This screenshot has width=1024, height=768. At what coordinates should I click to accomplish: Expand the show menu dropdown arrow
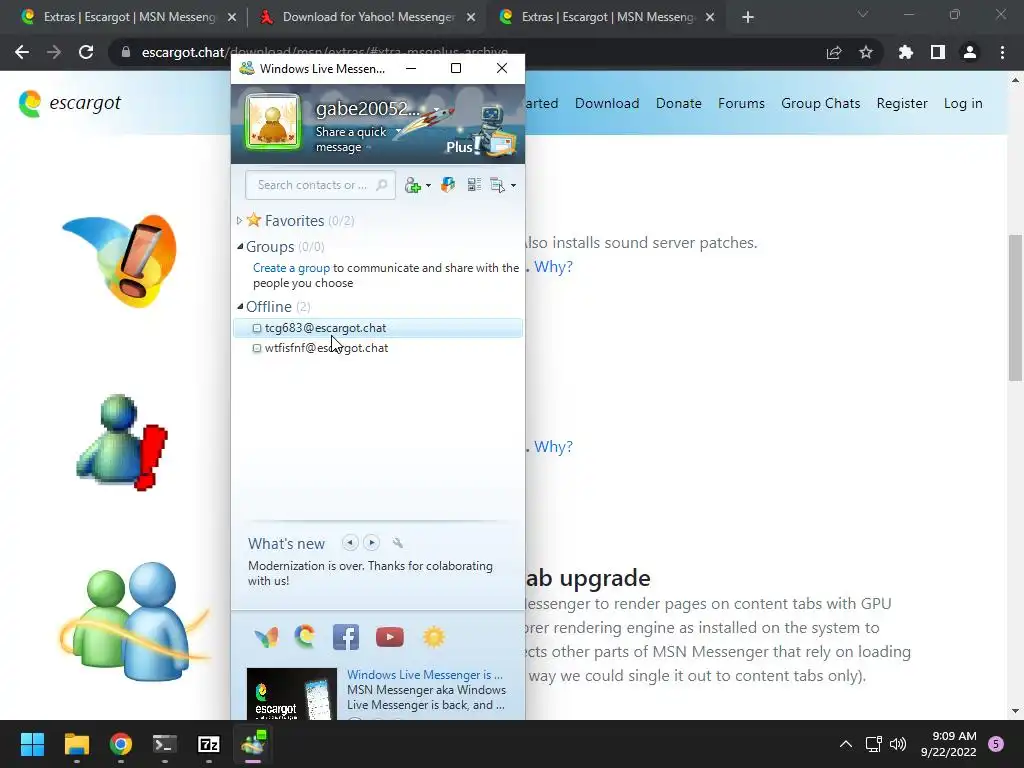click(513, 186)
